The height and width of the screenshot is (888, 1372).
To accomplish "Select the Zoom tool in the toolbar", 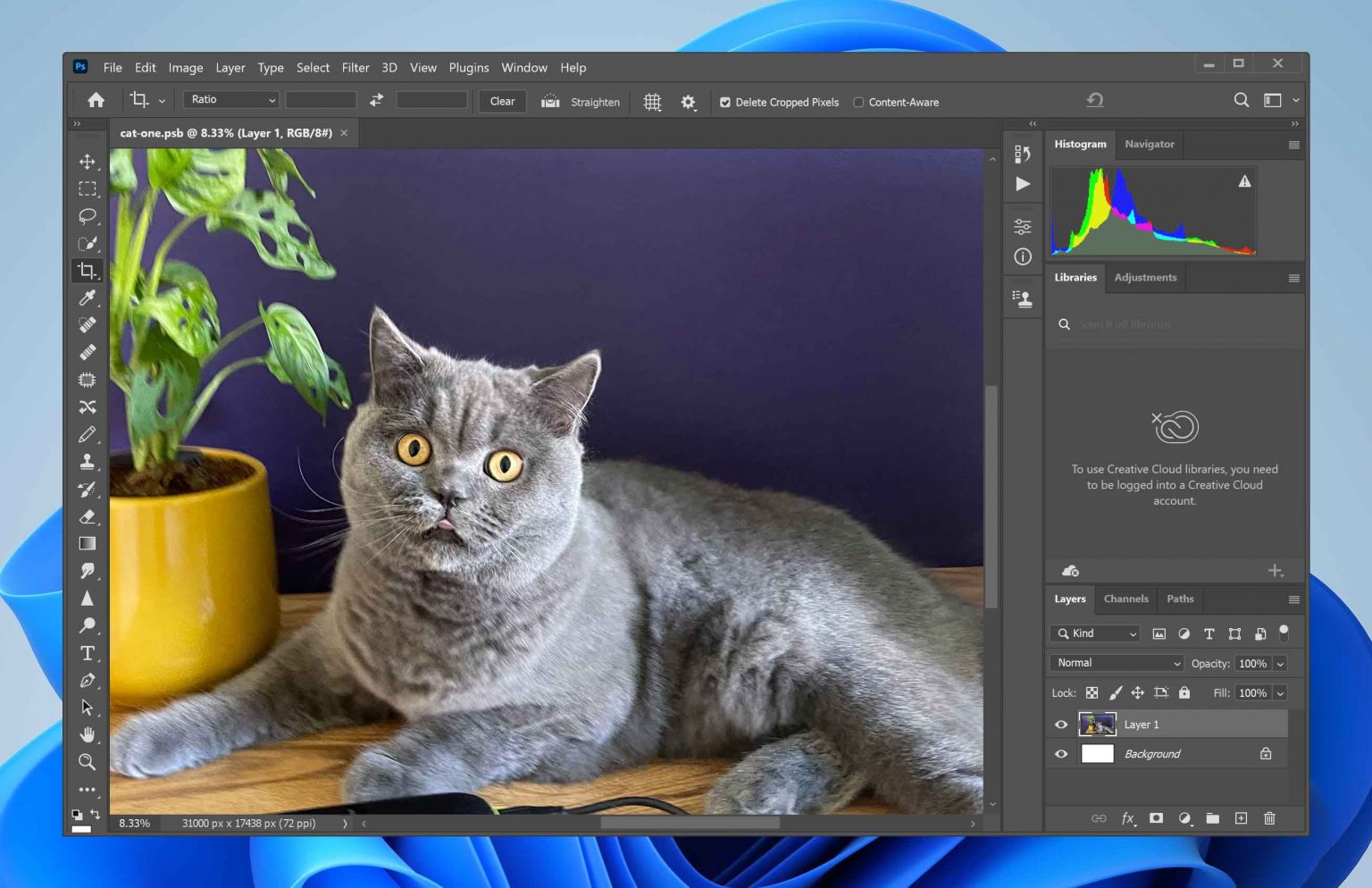I will [x=87, y=762].
